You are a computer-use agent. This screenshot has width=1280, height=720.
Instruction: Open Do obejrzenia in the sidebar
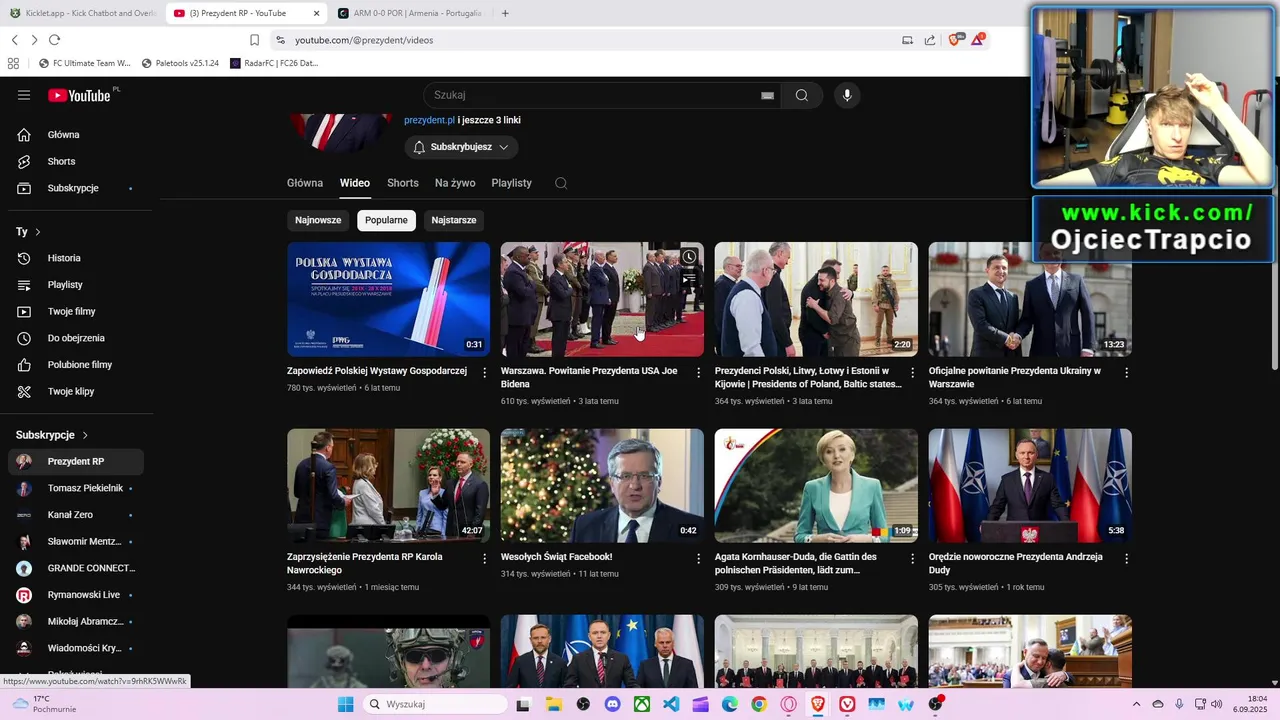coord(76,338)
